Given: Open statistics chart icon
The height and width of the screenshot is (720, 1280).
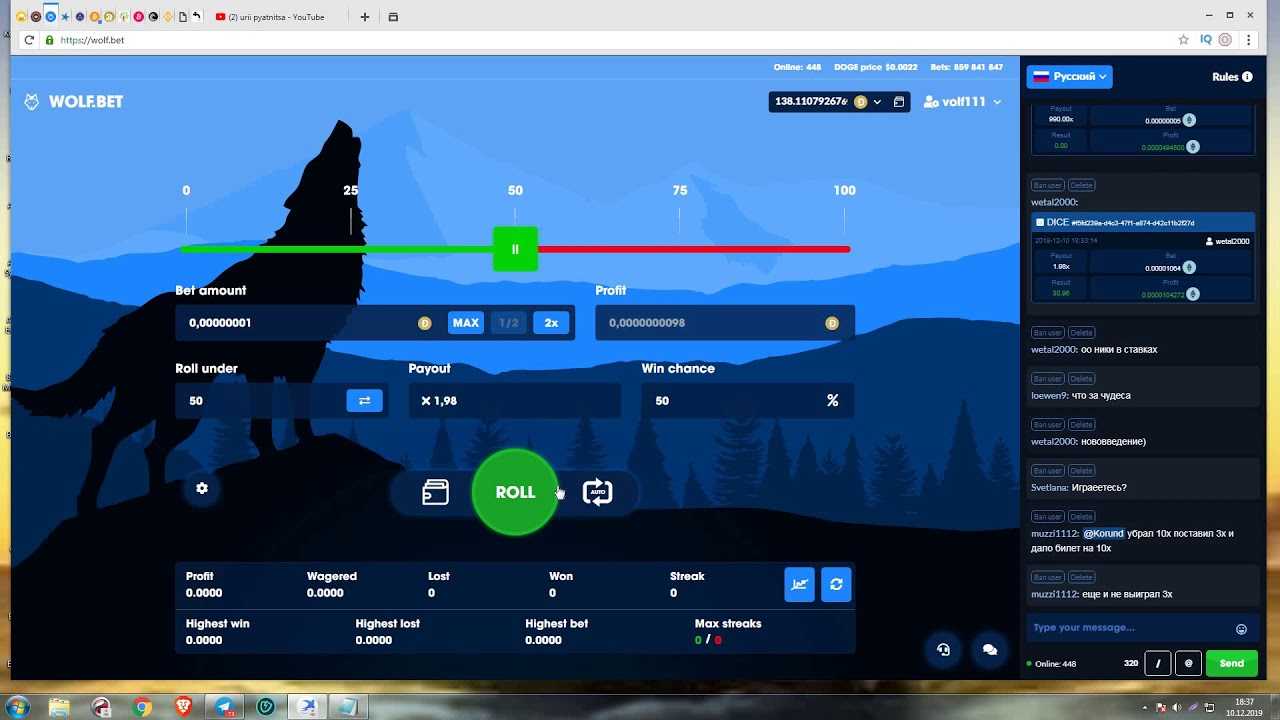Looking at the screenshot, I should click(x=799, y=585).
